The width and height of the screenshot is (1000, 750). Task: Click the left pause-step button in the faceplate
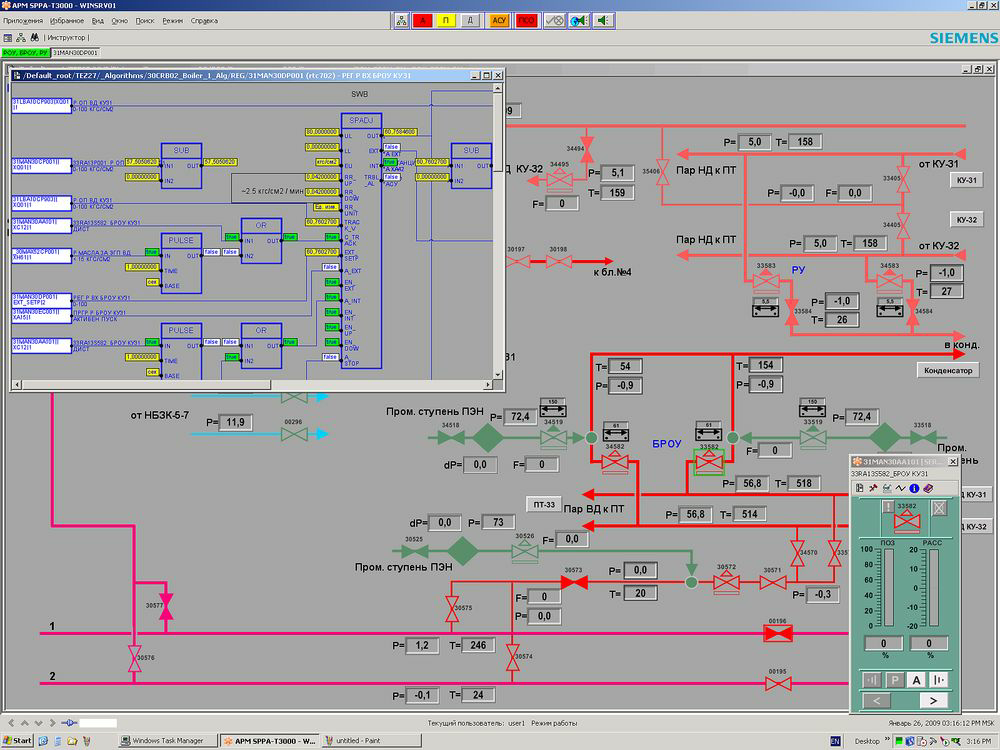coord(872,680)
